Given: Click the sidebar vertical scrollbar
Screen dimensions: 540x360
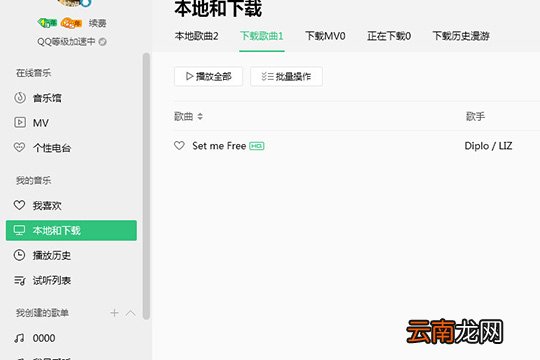Looking at the screenshot, I should [146, 186].
